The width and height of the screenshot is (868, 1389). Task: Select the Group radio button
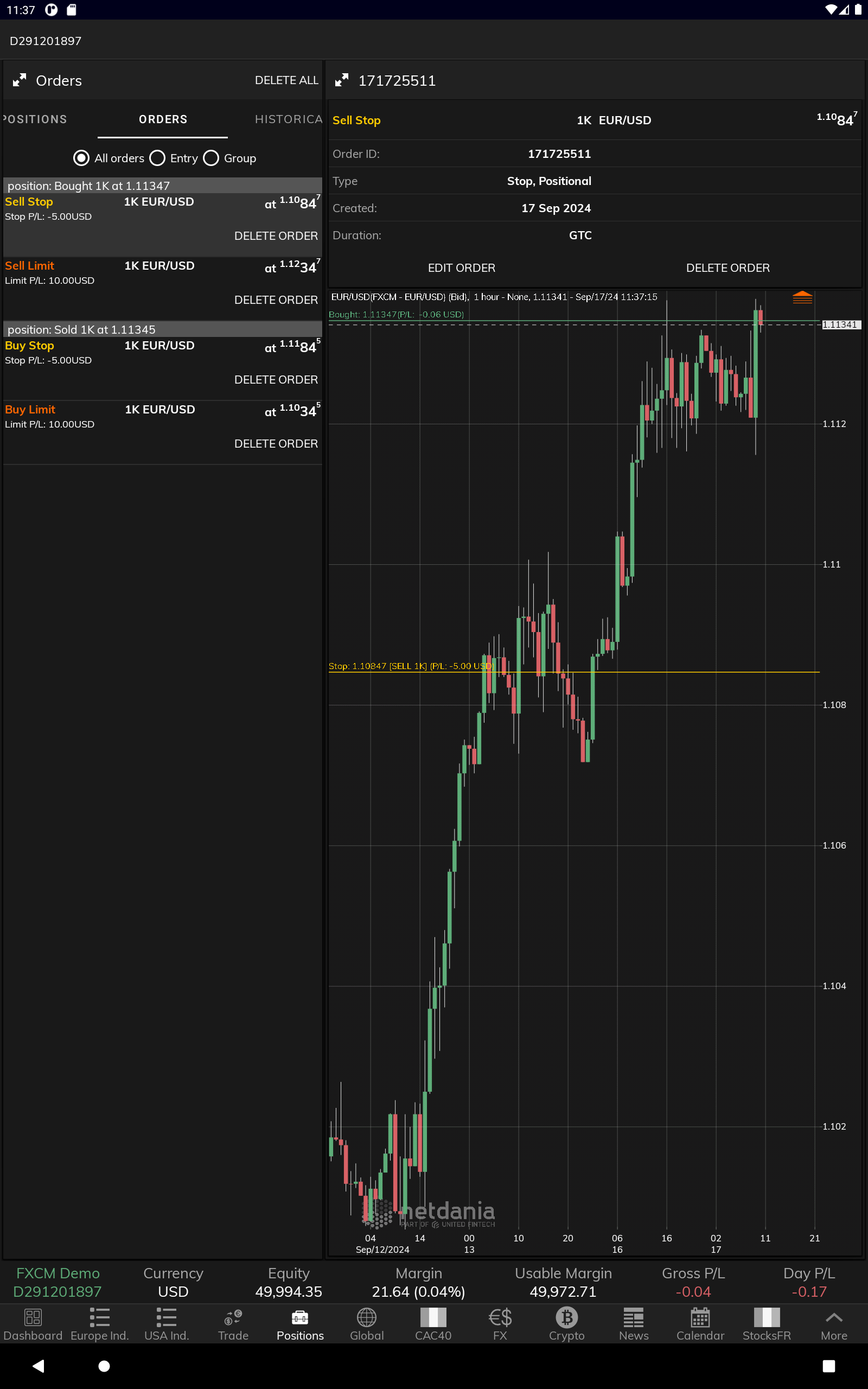point(211,158)
